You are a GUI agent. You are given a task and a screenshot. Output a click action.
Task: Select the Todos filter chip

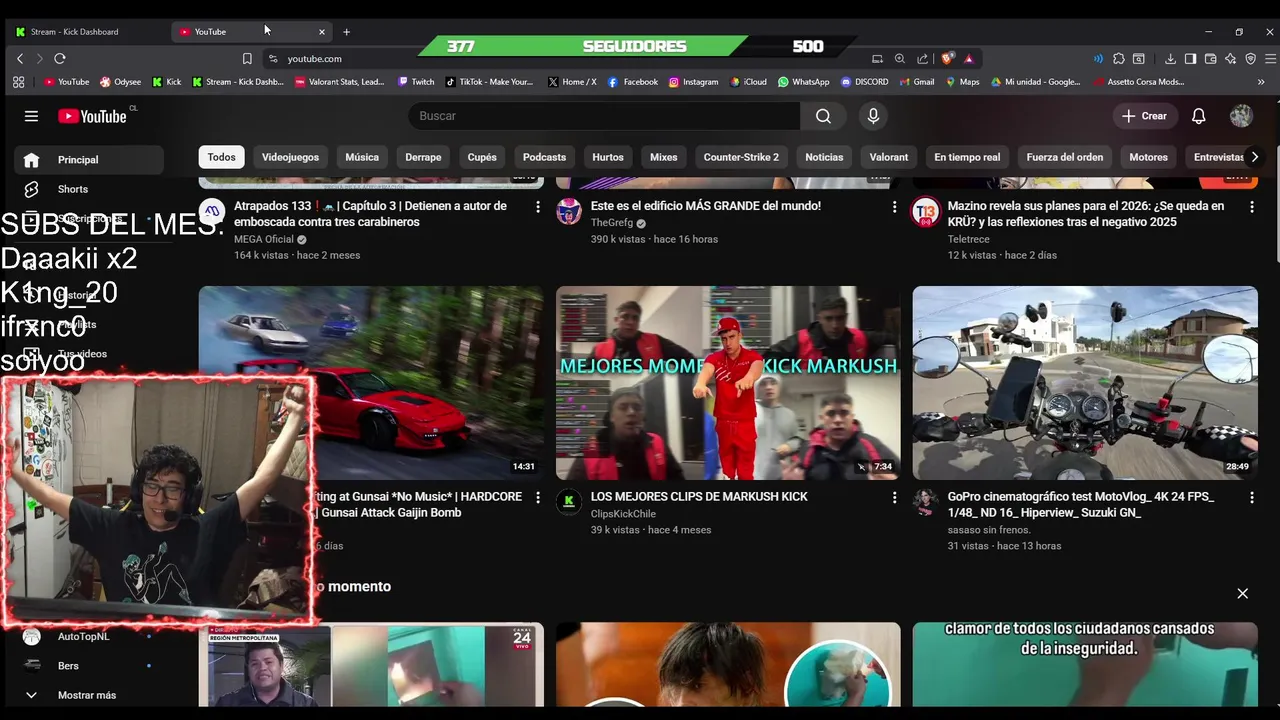221,157
